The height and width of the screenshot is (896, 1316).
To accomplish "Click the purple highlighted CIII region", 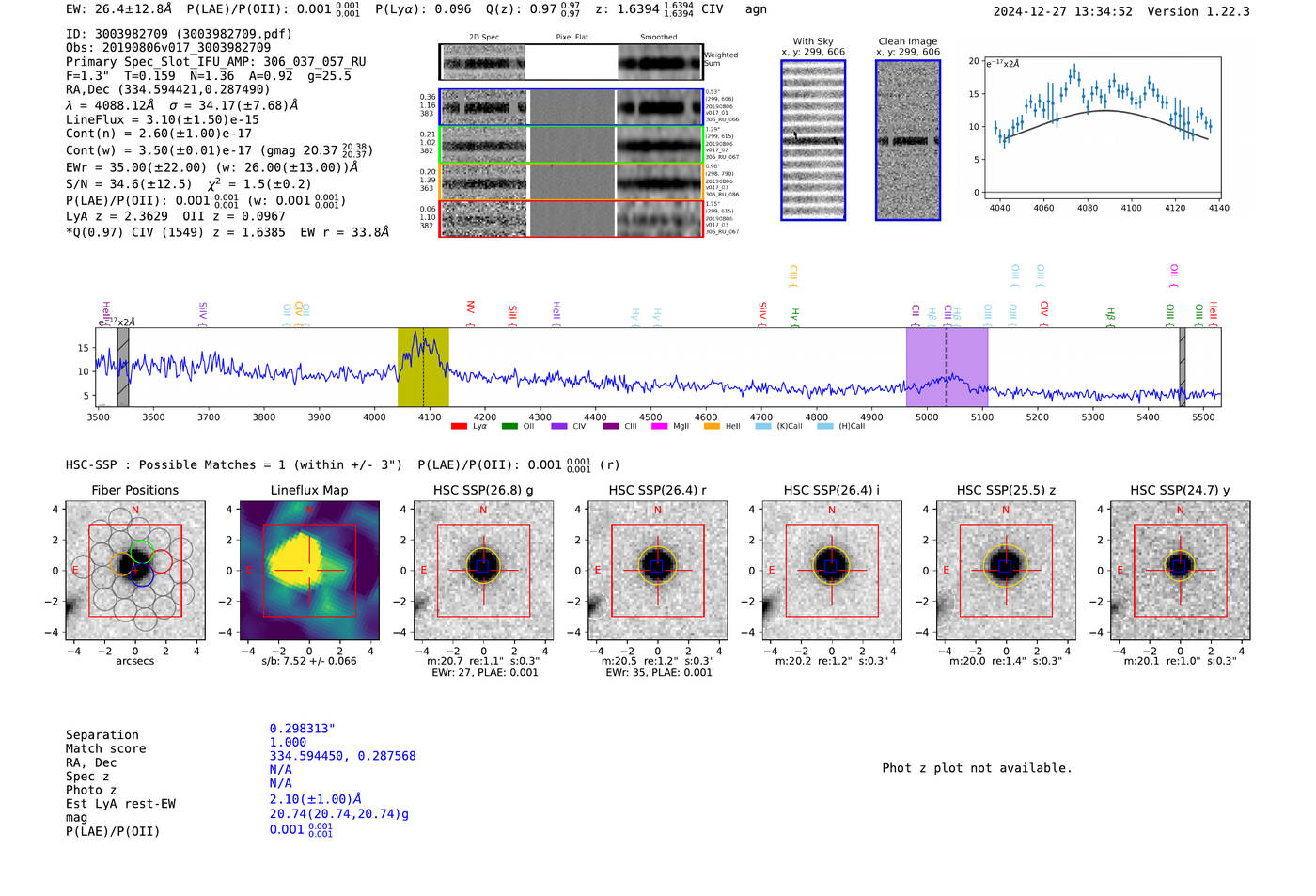I will 947,368.
